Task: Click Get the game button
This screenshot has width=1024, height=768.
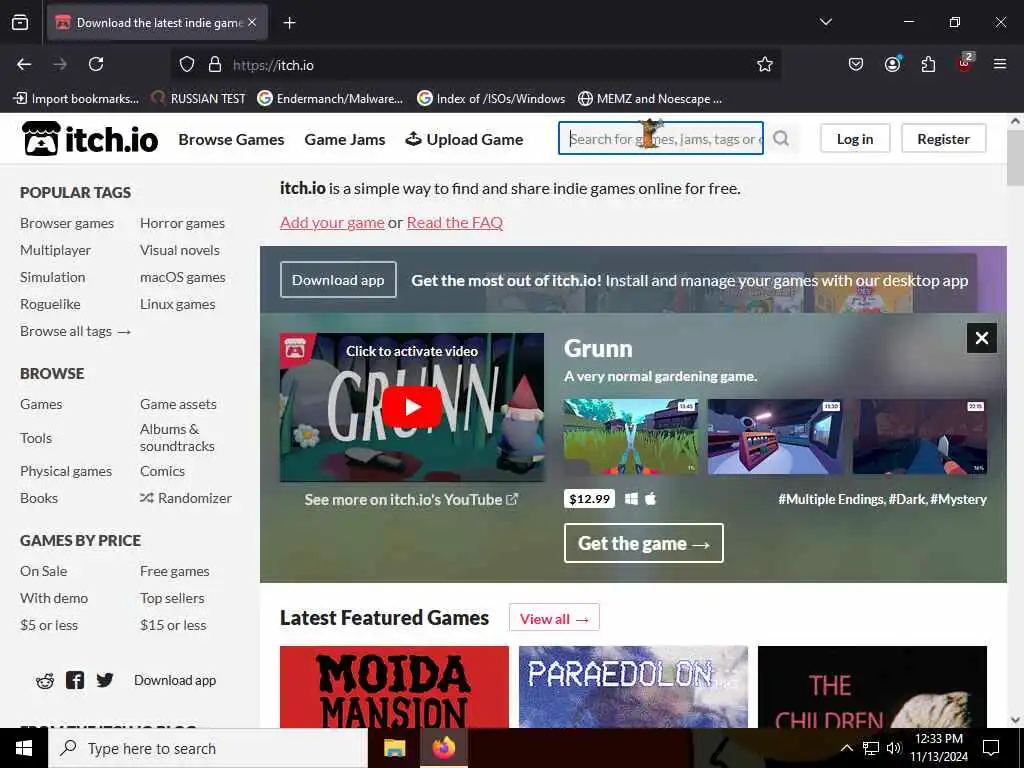Action: [x=644, y=543]
